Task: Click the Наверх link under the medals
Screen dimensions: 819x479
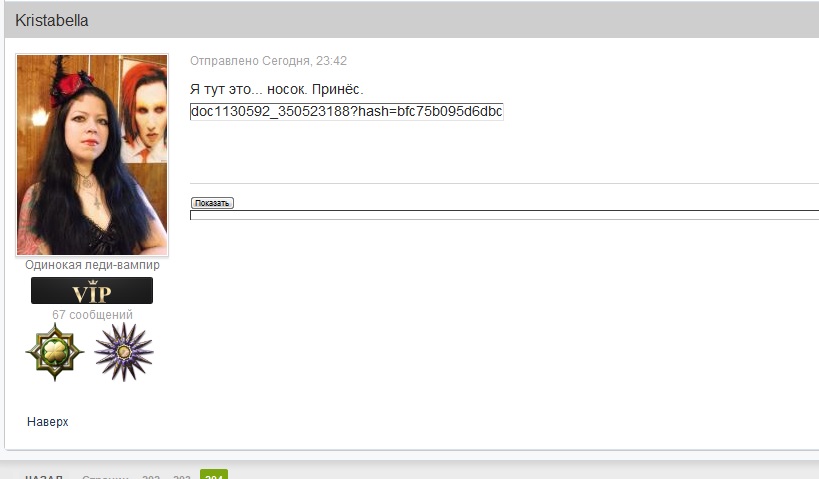Action: pyautogui.click(x=48, y=422)
